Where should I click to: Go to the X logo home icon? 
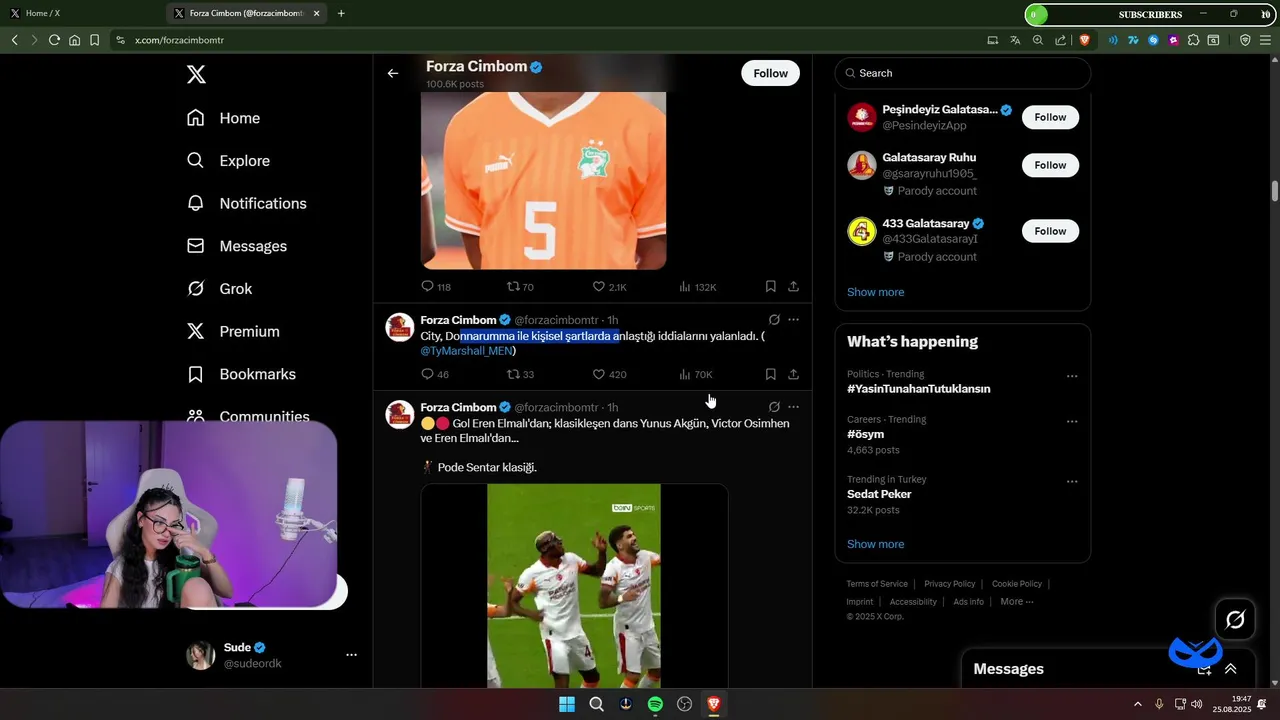(197, 74)
